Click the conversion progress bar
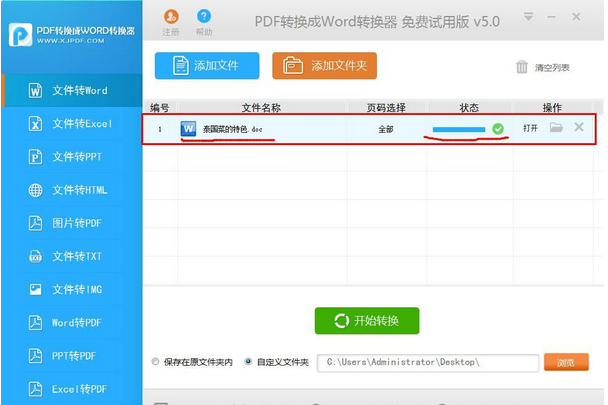 point(459,130)
